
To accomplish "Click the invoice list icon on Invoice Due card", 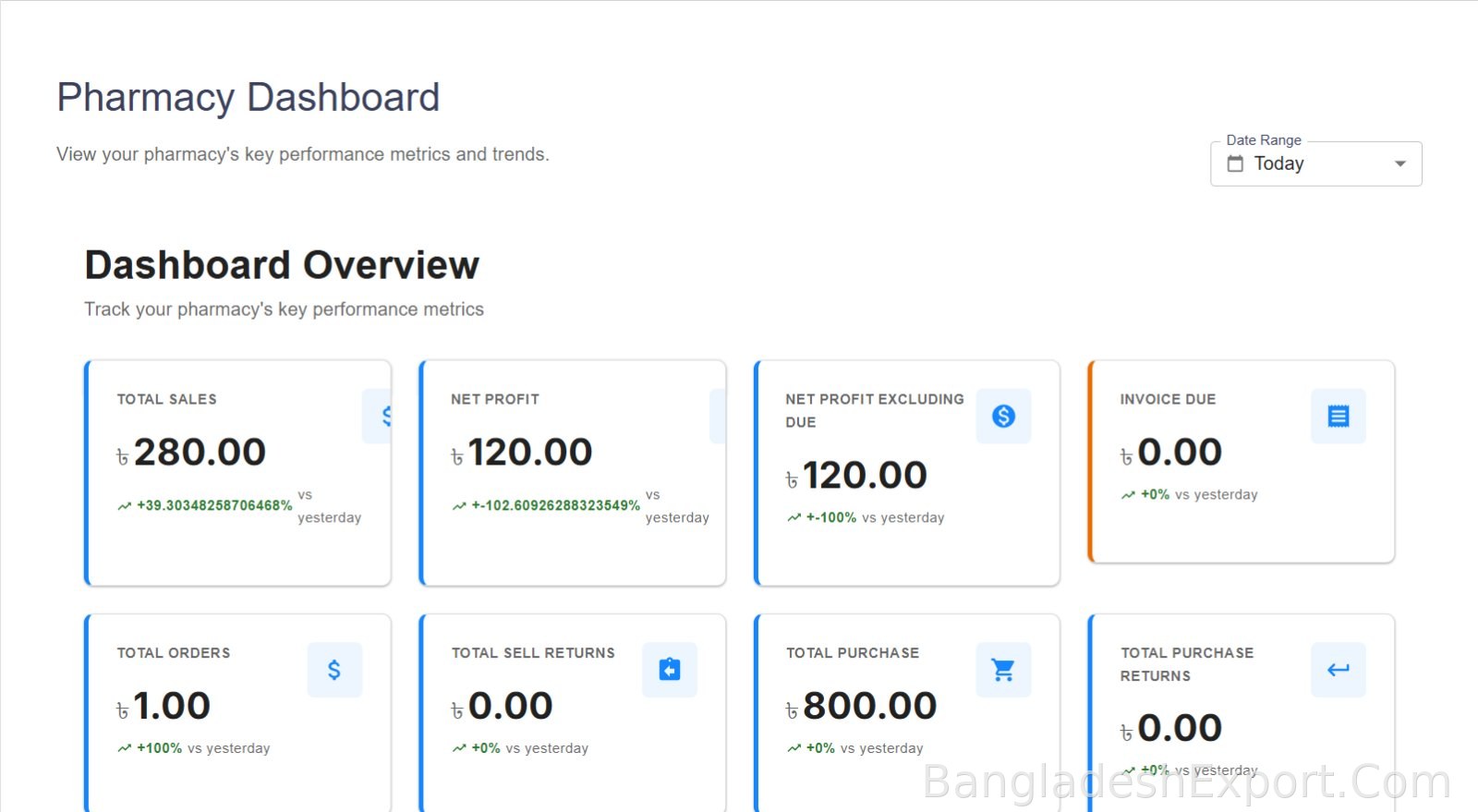I will (1338, 417).
